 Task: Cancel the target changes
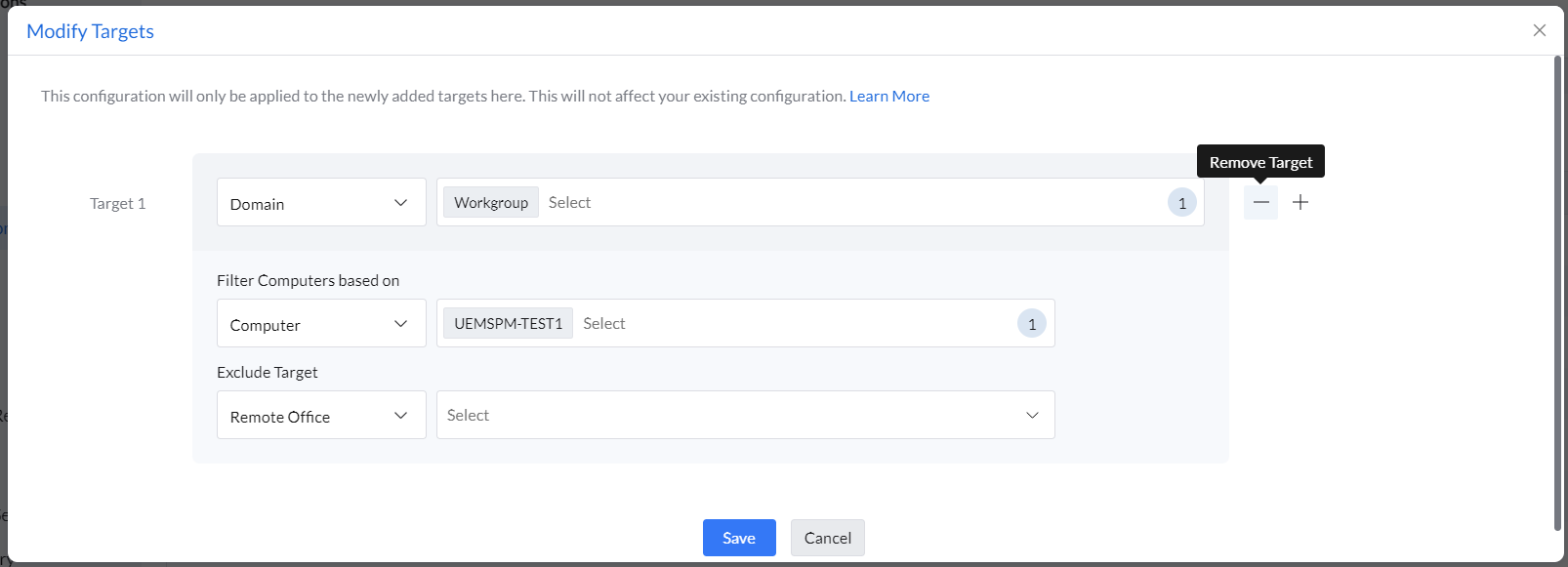tap(827, 538)
